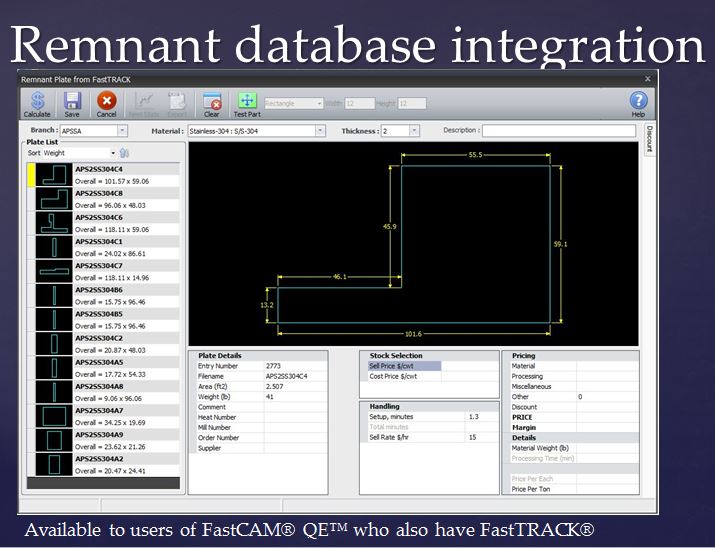715x548 pixels.
Task: Open Help via the blue question icon
Action: [x=638, y=100]
